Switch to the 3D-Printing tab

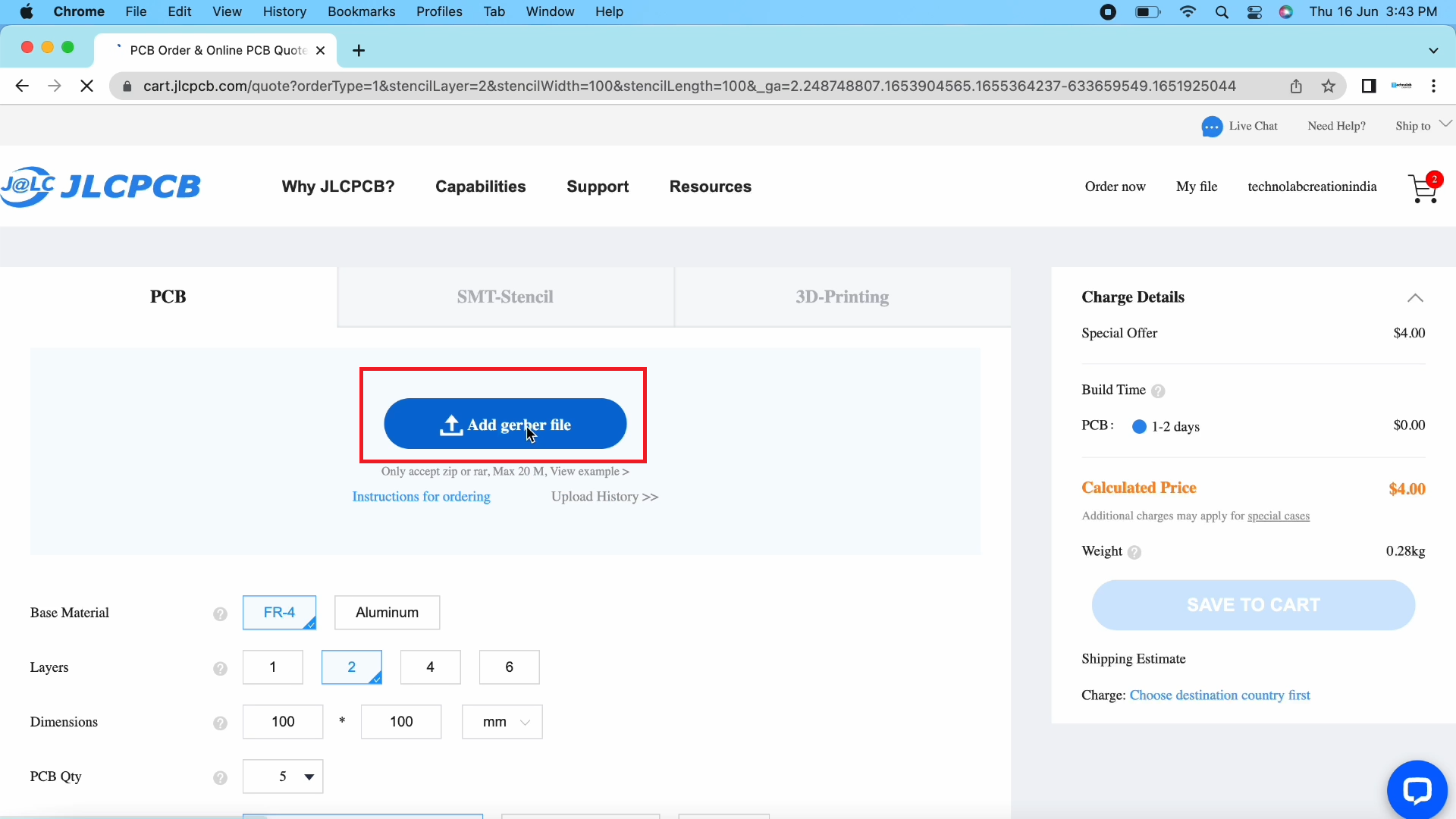click(843, 297)
